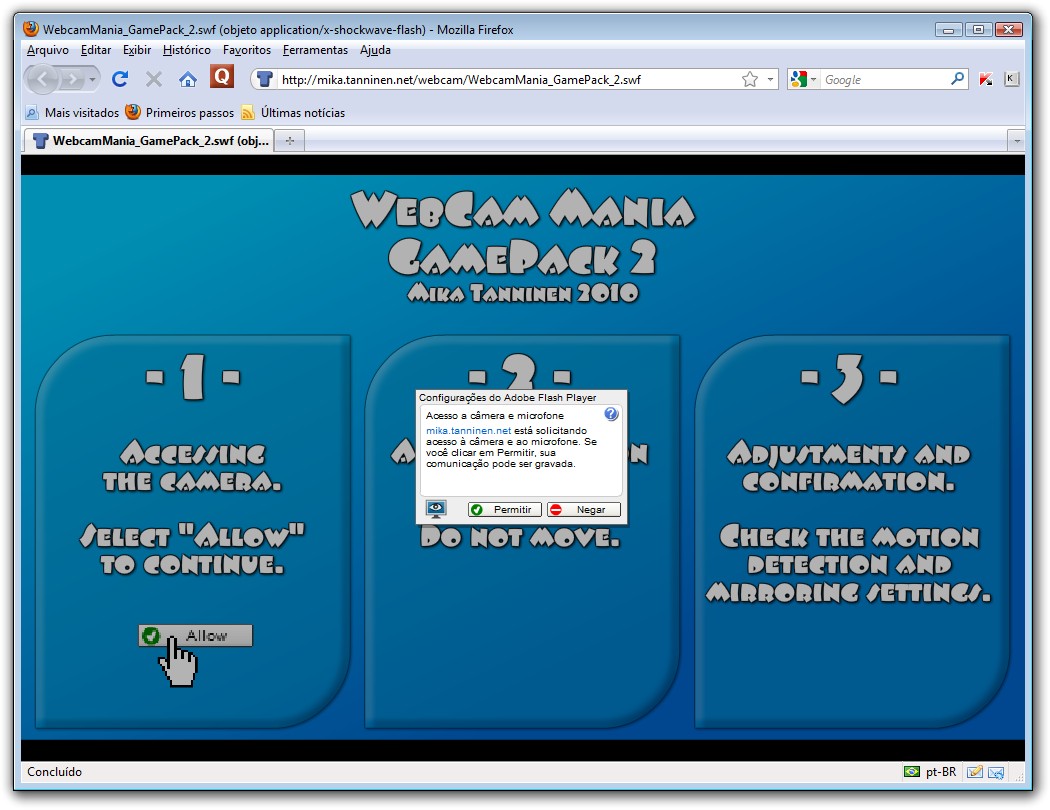Click the Concluído status text
1050x810 pixels.
[54, 772]
